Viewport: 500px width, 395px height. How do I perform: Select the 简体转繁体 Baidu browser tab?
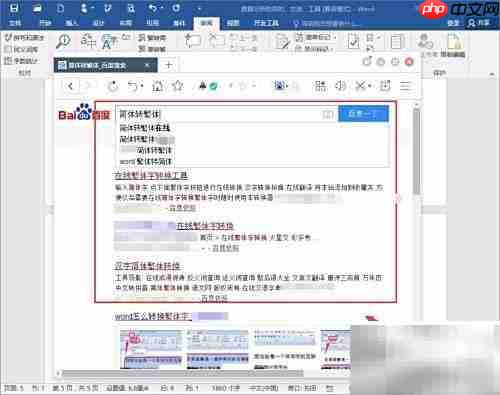(105, 65)
